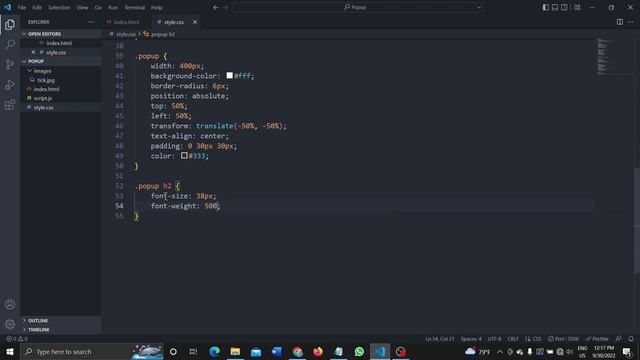Click the errors and warnings status indicator

pos(17,339)
